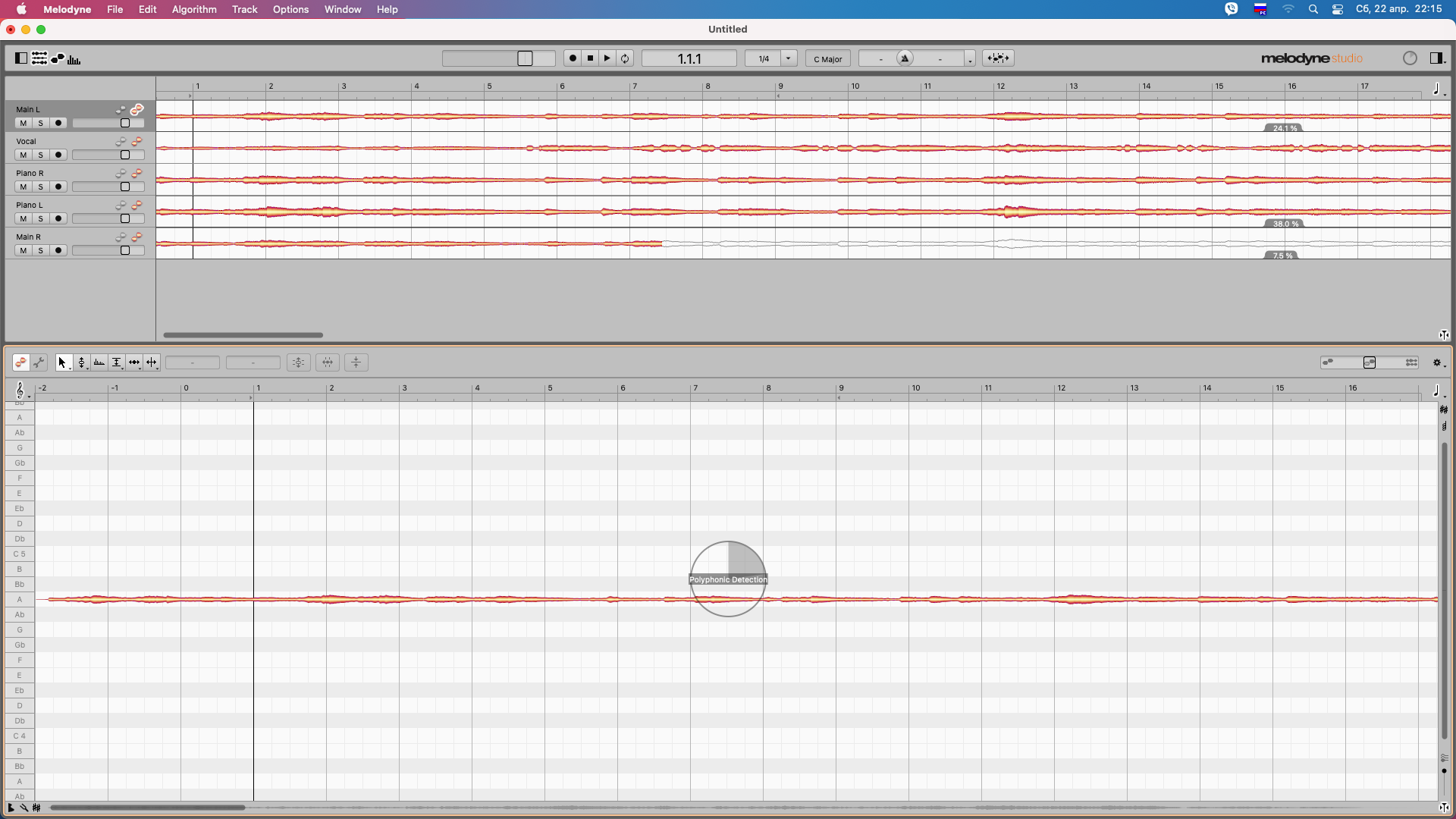Open note editor settings gear menu

[x=1437, y=363]
